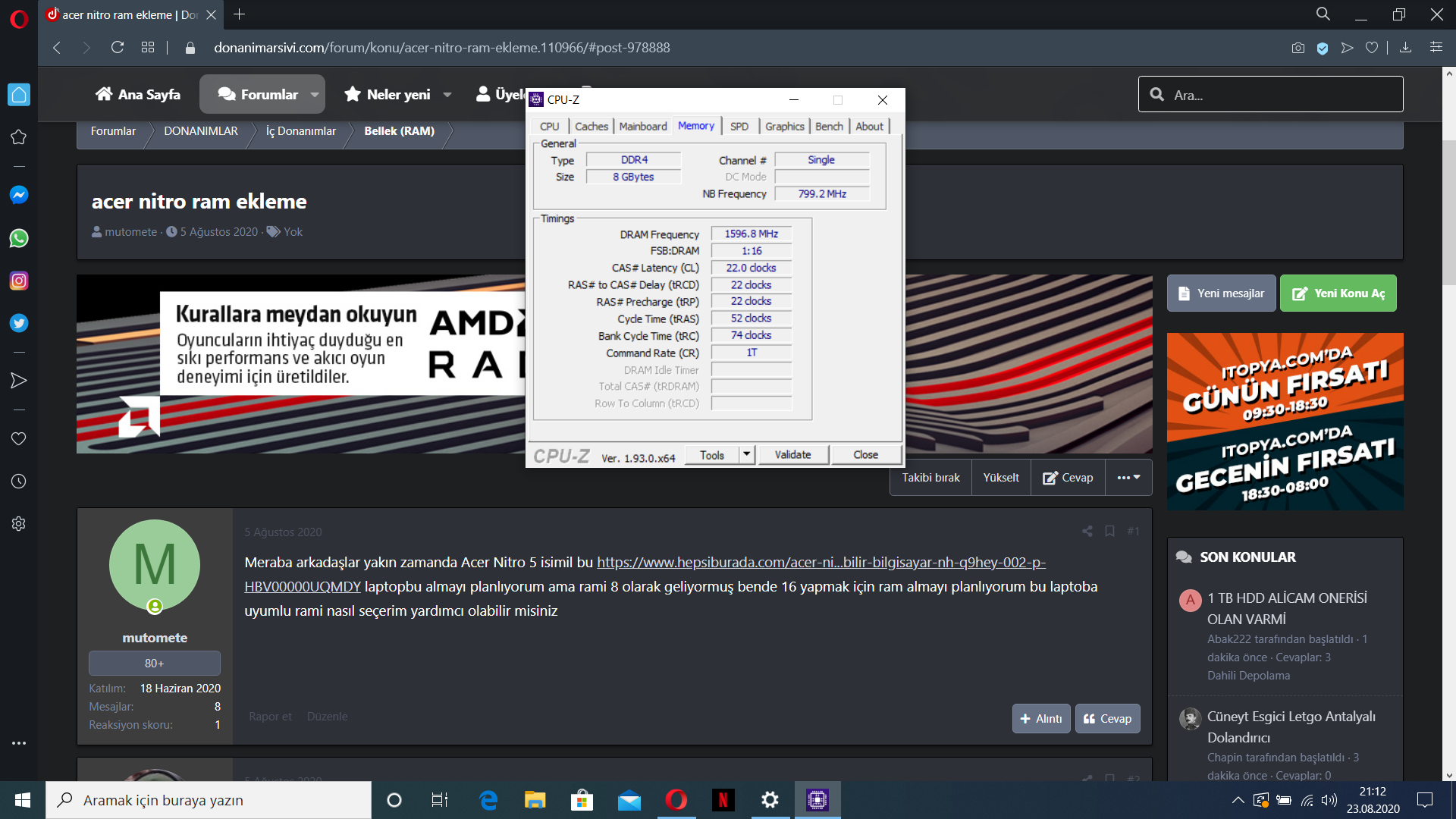This screenshot has width=1456, height=819.
Task: Open Messenger in Opera sidebar
Action: point(19,195)
